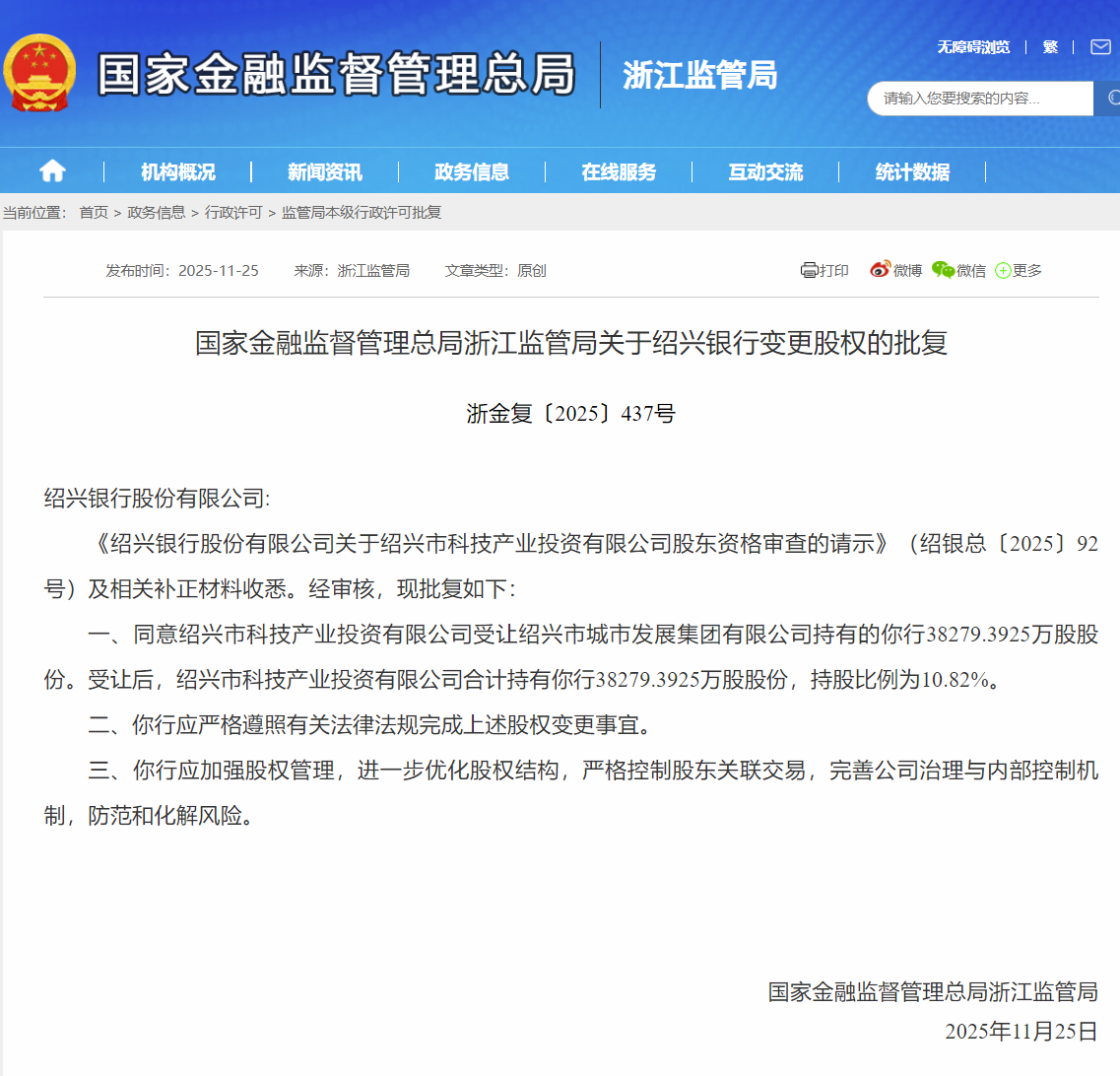
Task: Open the 机构概况 menu
Action: pos(177,172)
